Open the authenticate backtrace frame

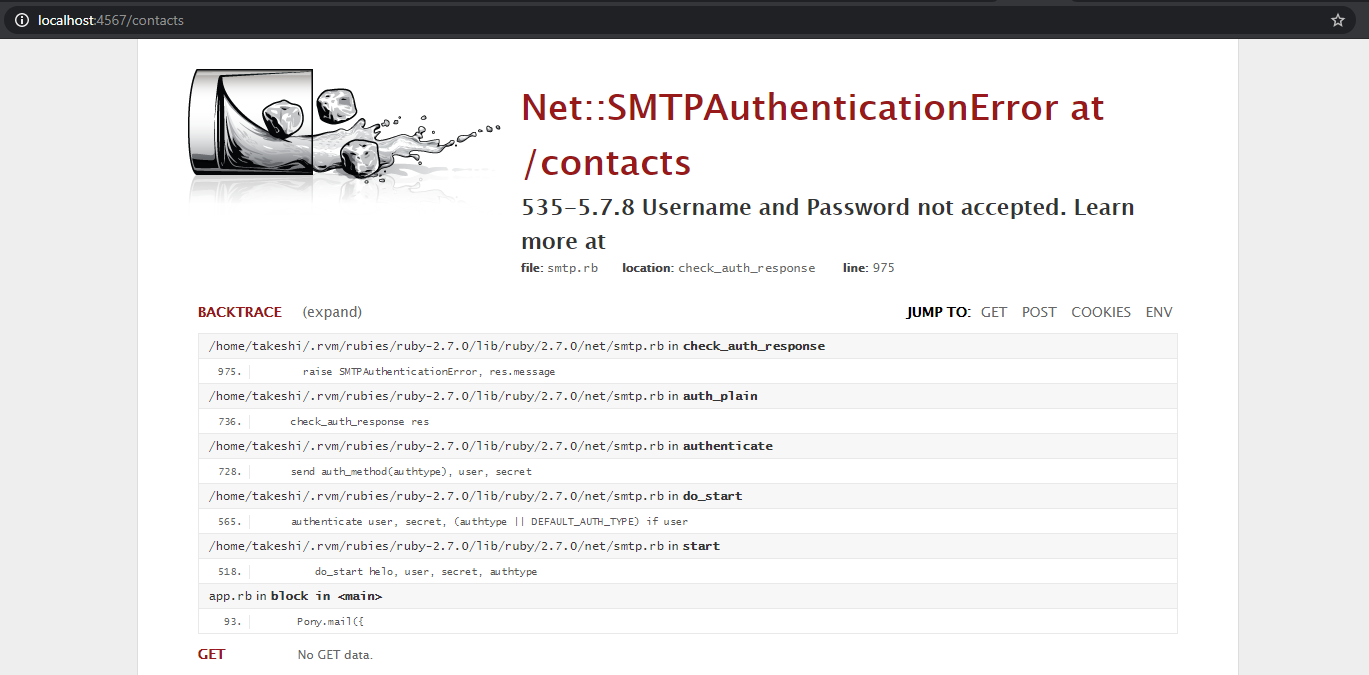point(688,446)
